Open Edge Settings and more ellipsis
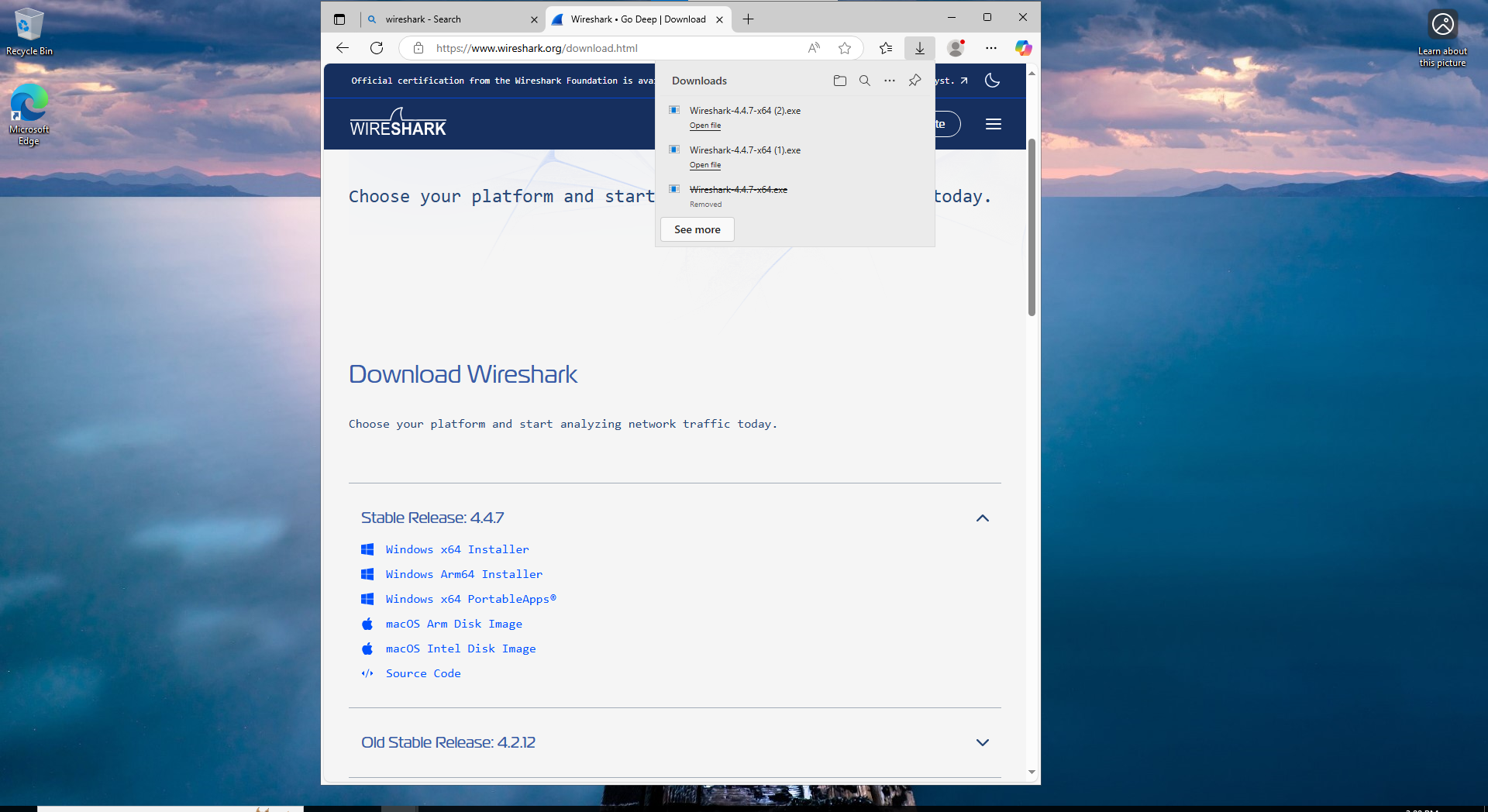 pyautogui.click(x=991, y=48)
